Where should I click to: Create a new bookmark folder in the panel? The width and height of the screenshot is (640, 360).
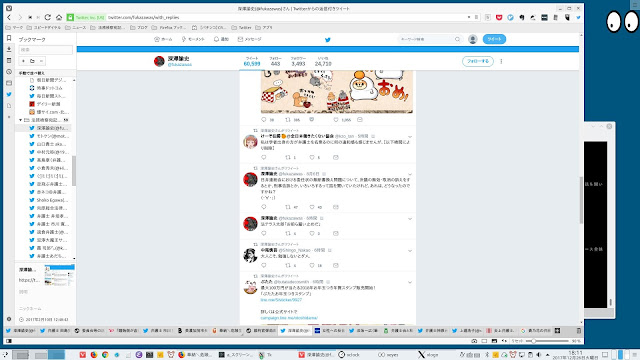[x=32, y=61]
